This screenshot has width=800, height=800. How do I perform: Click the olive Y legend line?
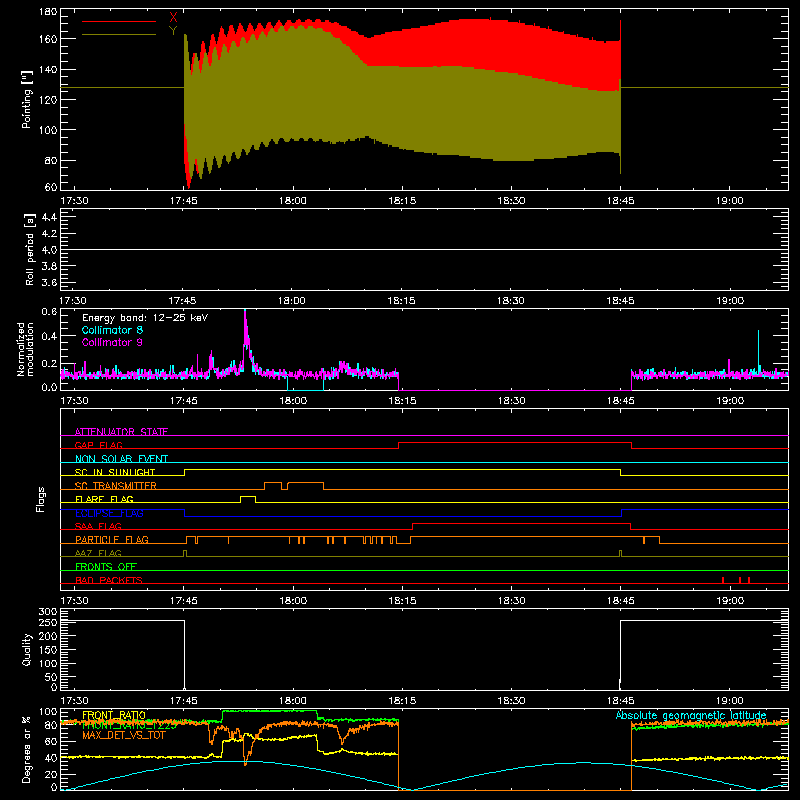[x=119, y=34]
